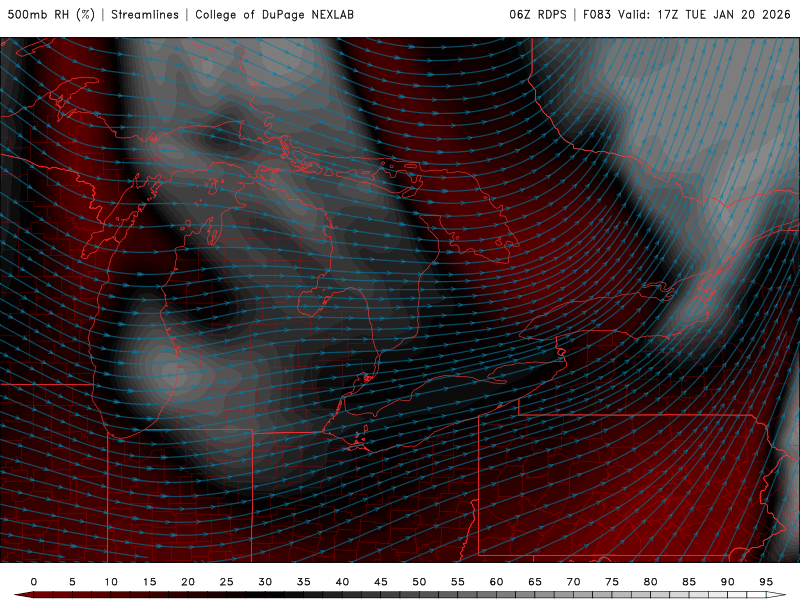Viewport: 800px width, 600px height.
Task: Click the "40" label on the RH scale
Action: tap(342, 582)
